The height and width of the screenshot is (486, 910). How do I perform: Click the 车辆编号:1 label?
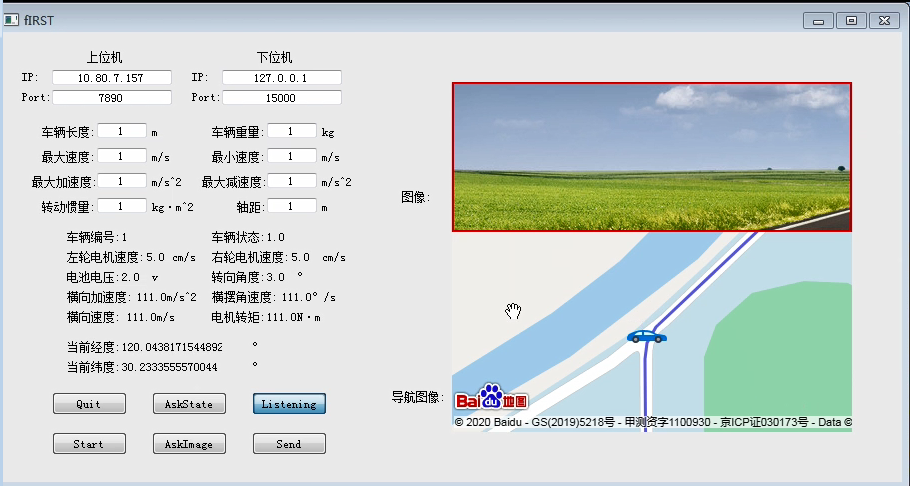pyautogui.click(x=97, y=237)
